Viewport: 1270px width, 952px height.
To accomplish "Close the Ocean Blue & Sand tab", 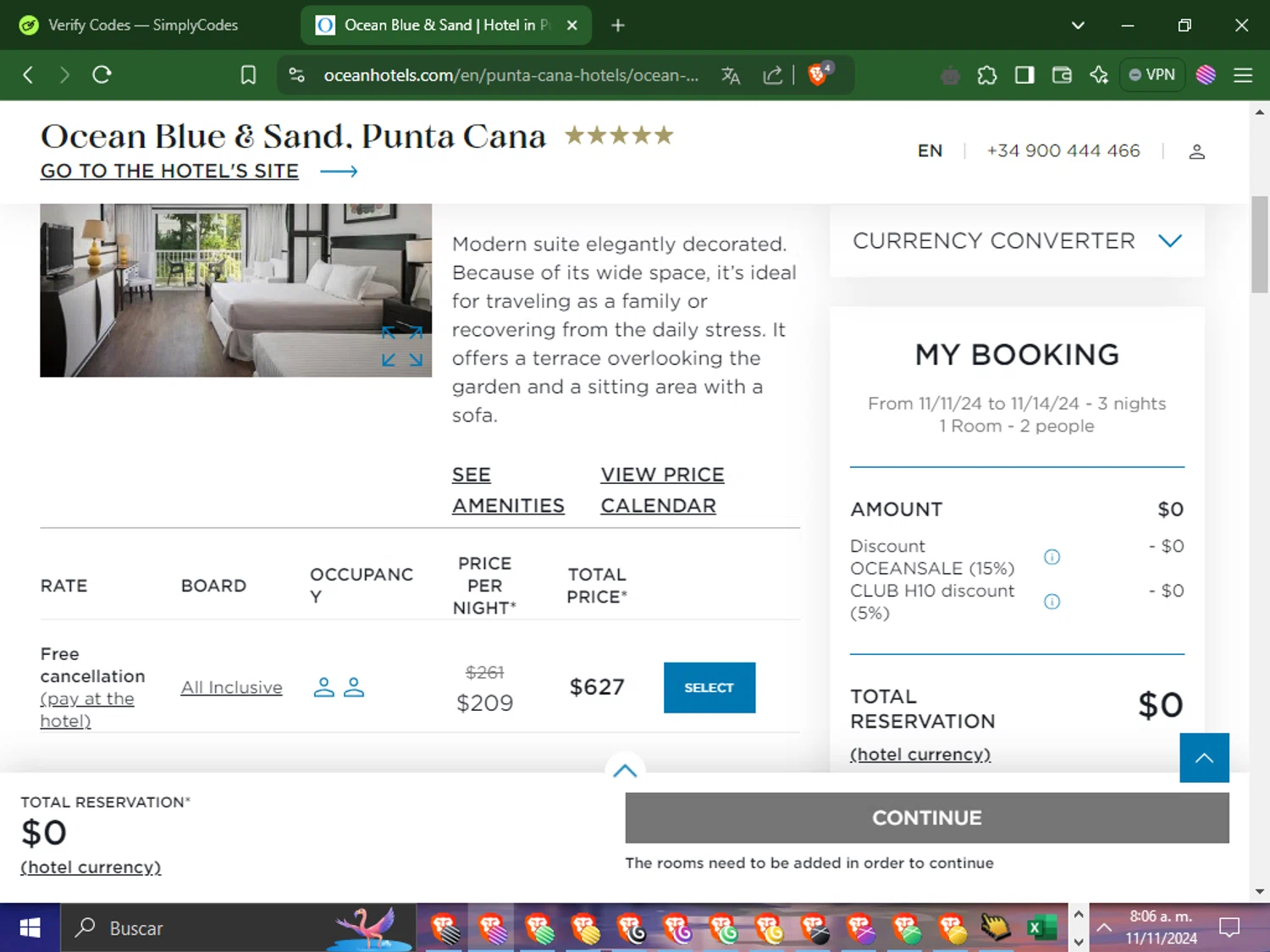I will tap(572, 25).
